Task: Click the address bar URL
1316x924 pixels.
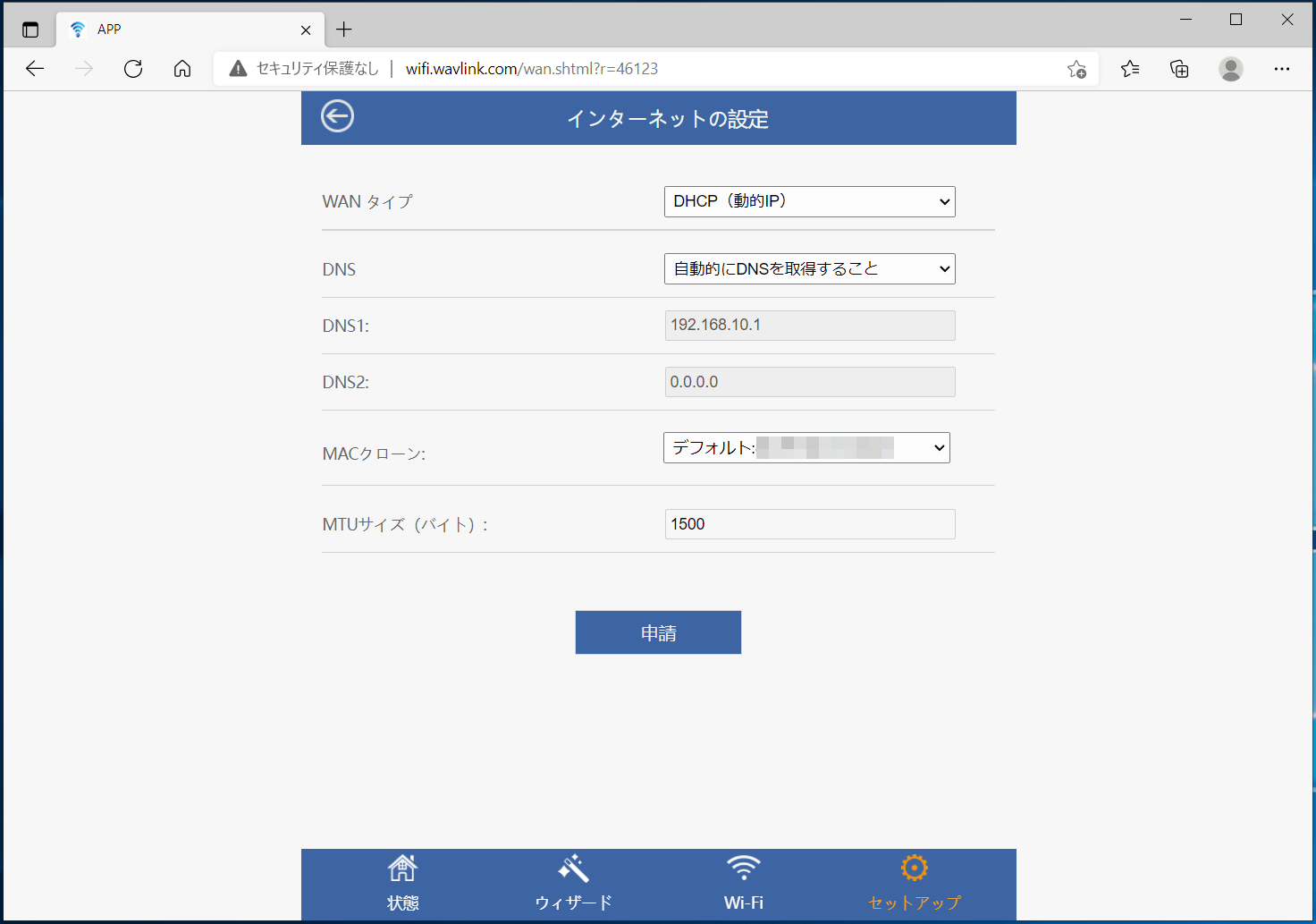Action: pos(532,69)
